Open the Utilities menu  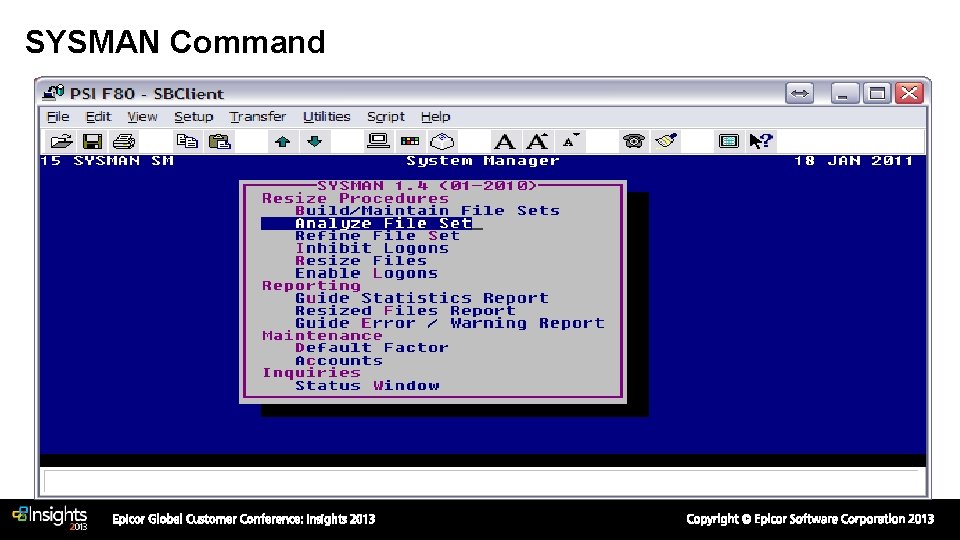(x=326, y=116)
